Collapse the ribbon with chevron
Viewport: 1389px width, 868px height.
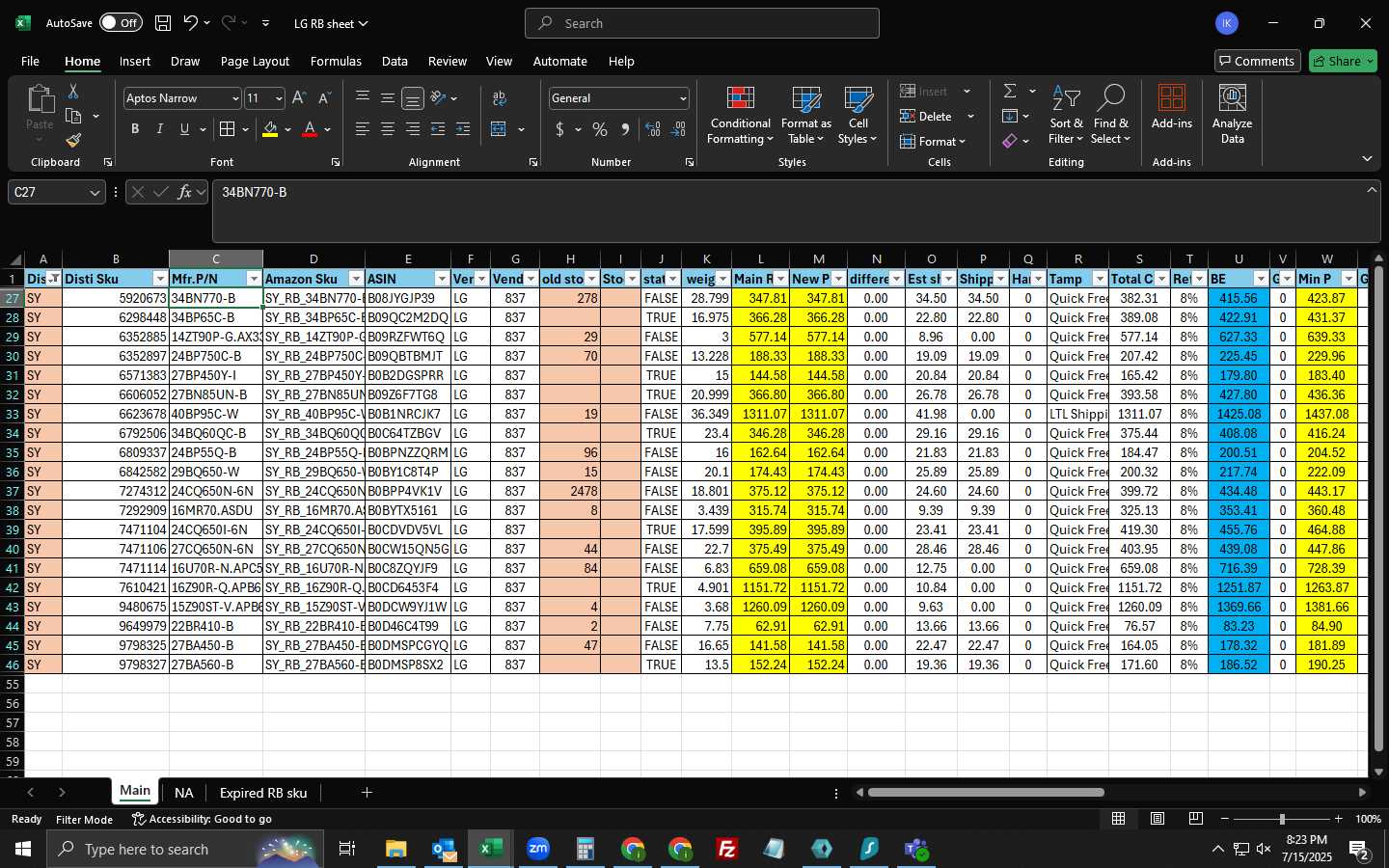[x=1367, y=158]
